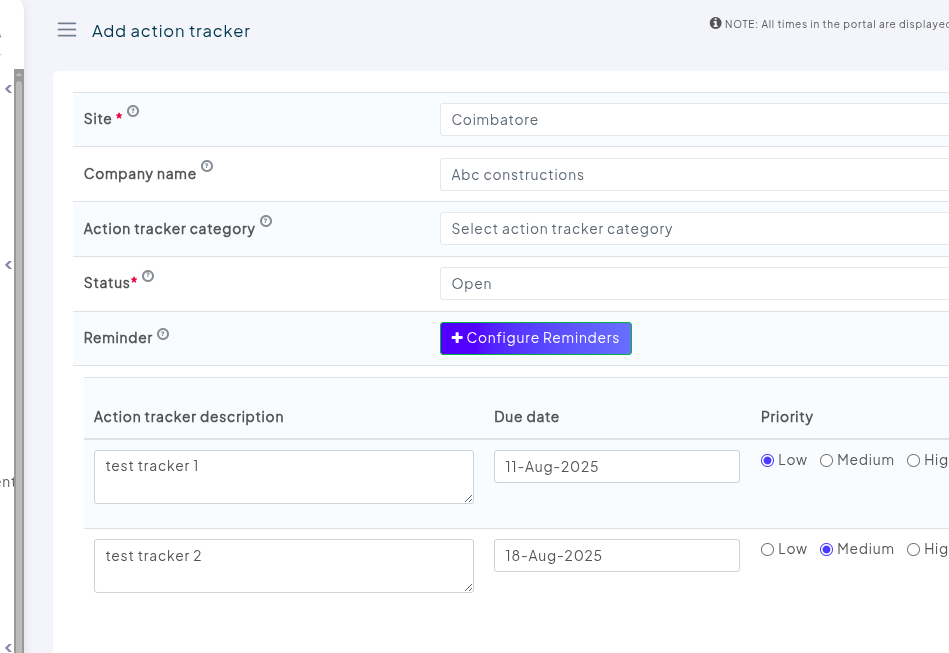The width and height of the screenshot is (949, 653).
Task: Click the Configure Reminders button
Action: 536,338
